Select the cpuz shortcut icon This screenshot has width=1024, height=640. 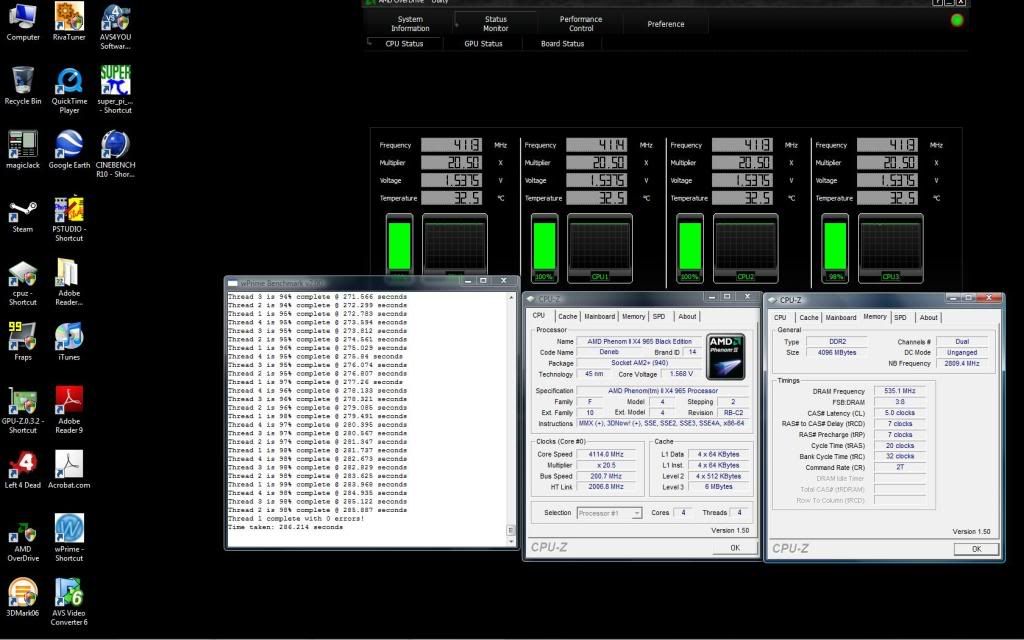point(23,282)
